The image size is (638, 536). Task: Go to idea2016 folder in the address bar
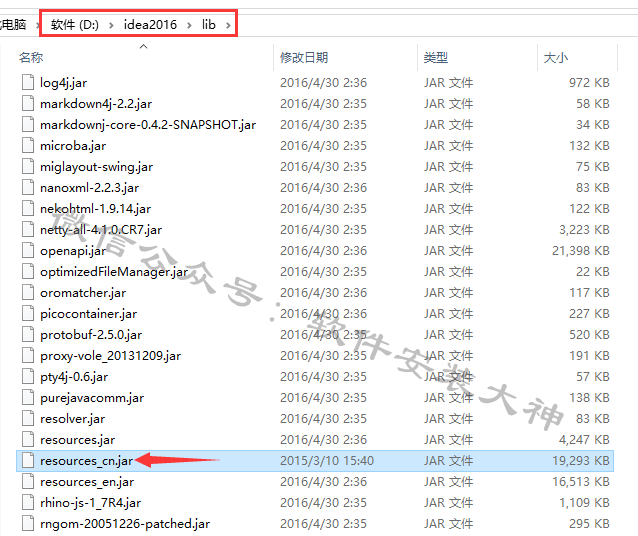[150, 25]
